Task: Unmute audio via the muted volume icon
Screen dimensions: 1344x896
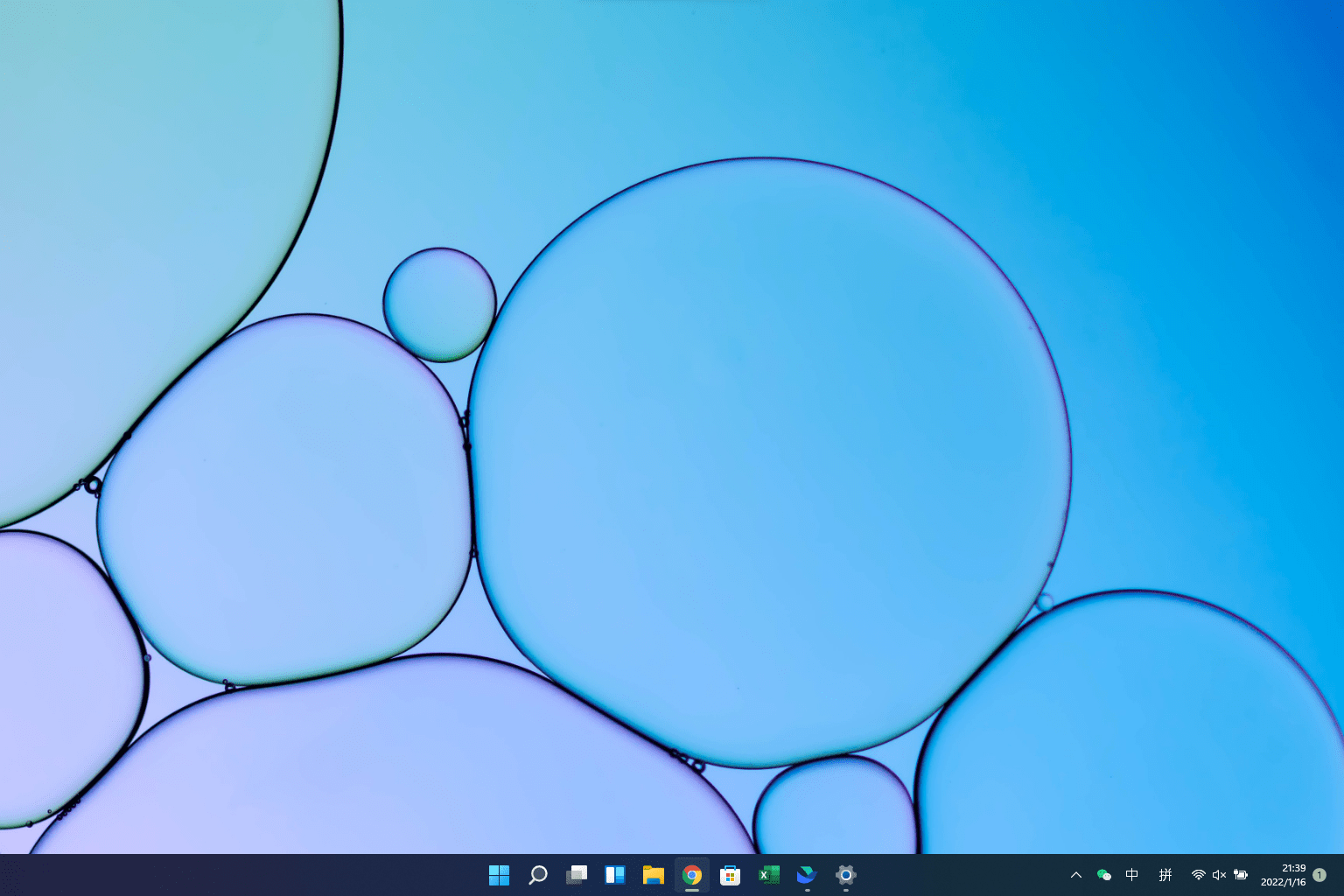Action: pyautogui.click(x=1219, y=875)
